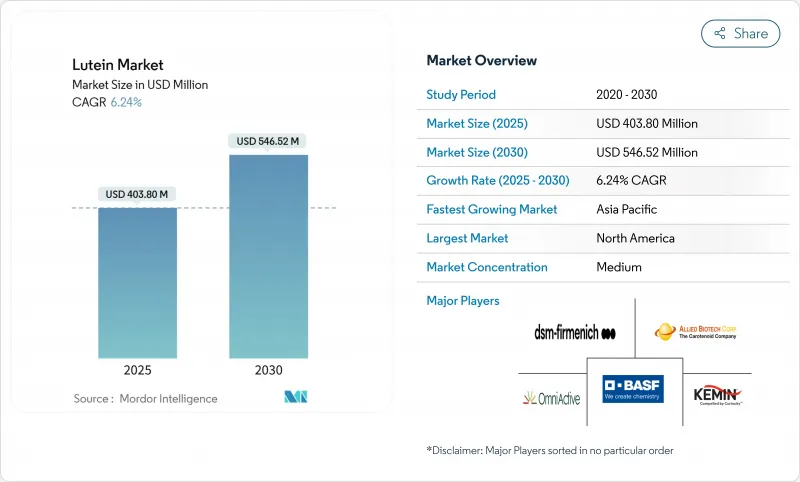Click the Largest Market North America value
Viewport: 800px width, 482px height.
pos(635,238)
